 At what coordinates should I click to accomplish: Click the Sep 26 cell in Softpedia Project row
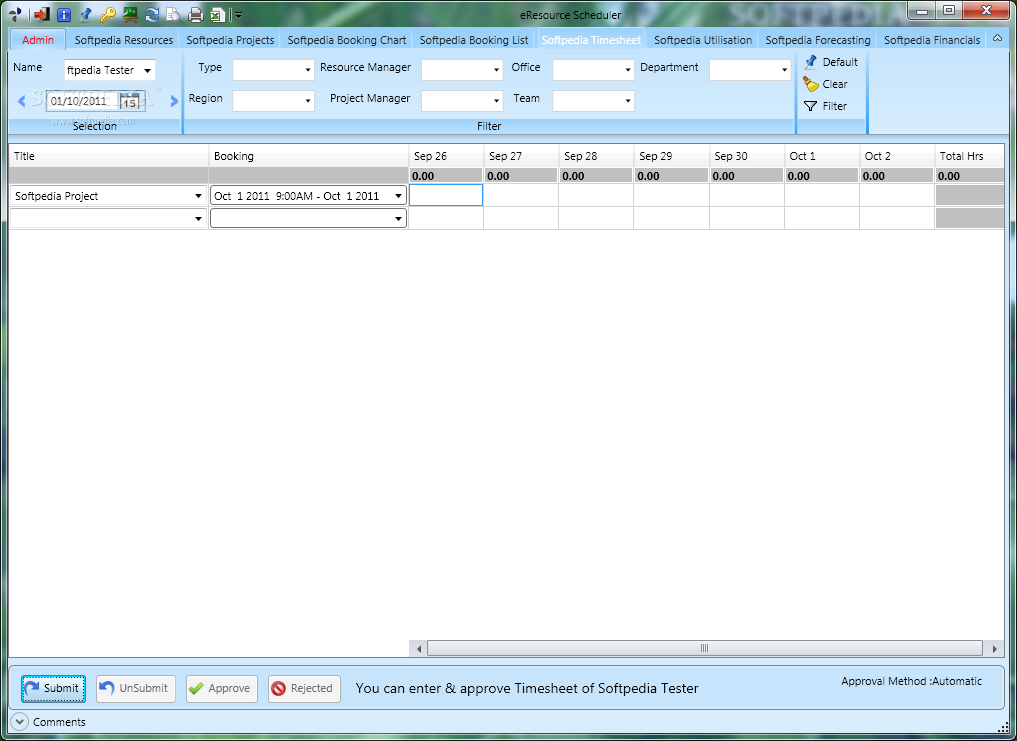(x=446, y=195)
